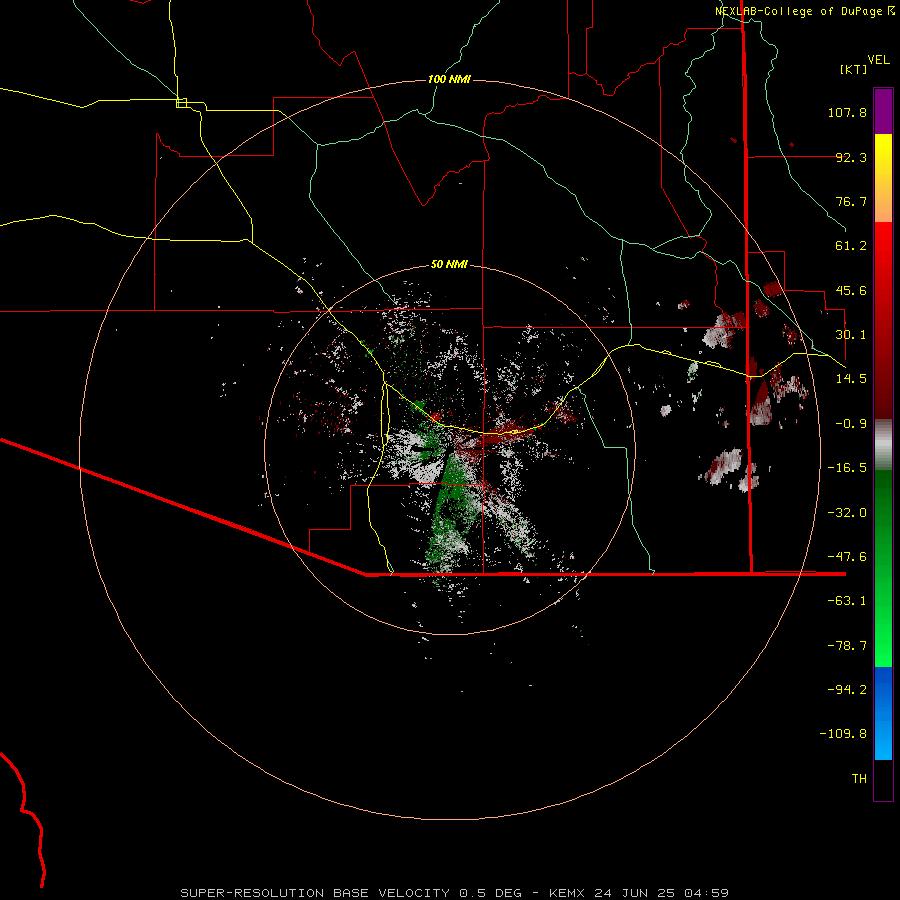This screenshot has height=900, width=900.
Task: Select the 61.2 velocity legend value
Action: 851,246
